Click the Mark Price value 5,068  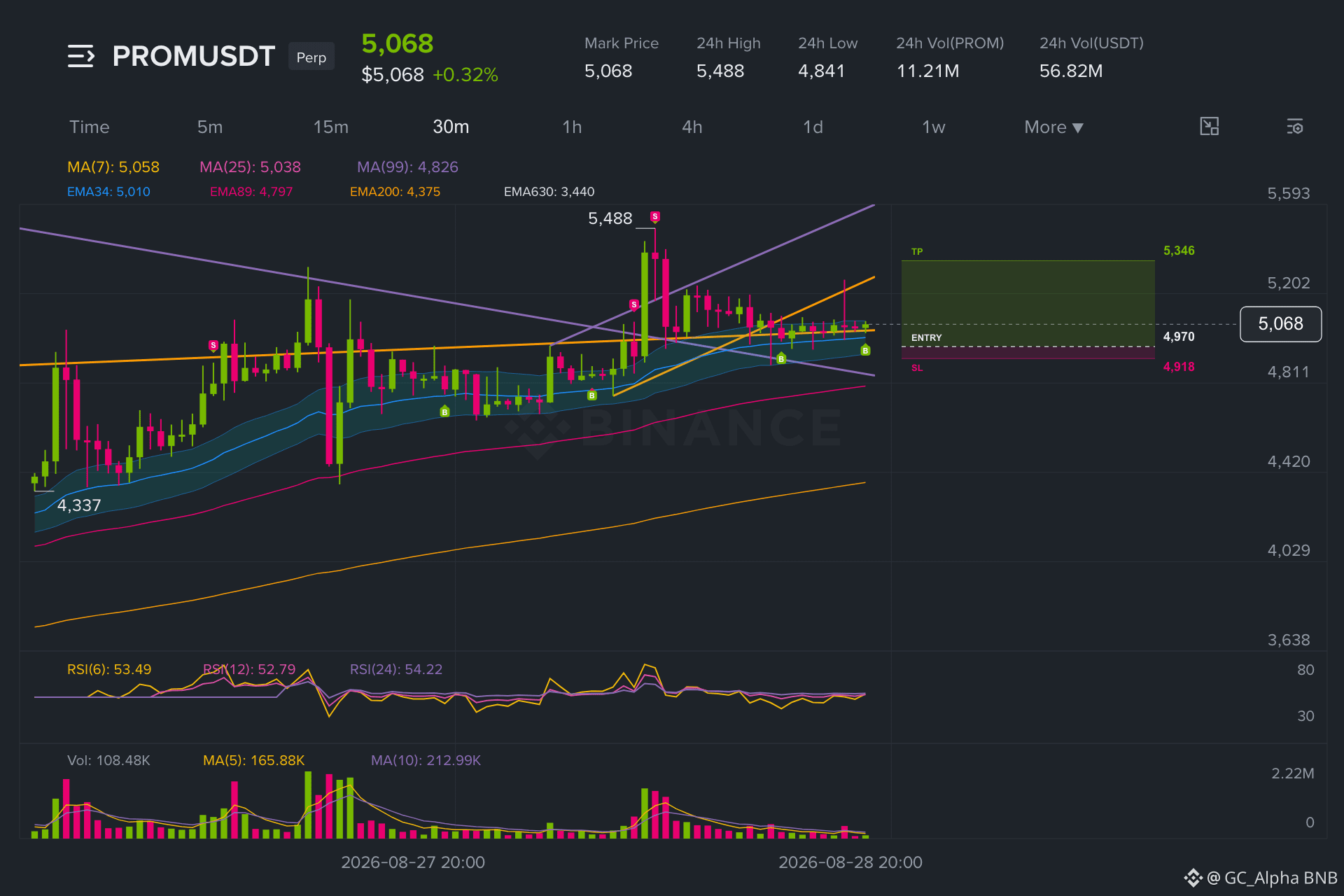coord(608,71)
